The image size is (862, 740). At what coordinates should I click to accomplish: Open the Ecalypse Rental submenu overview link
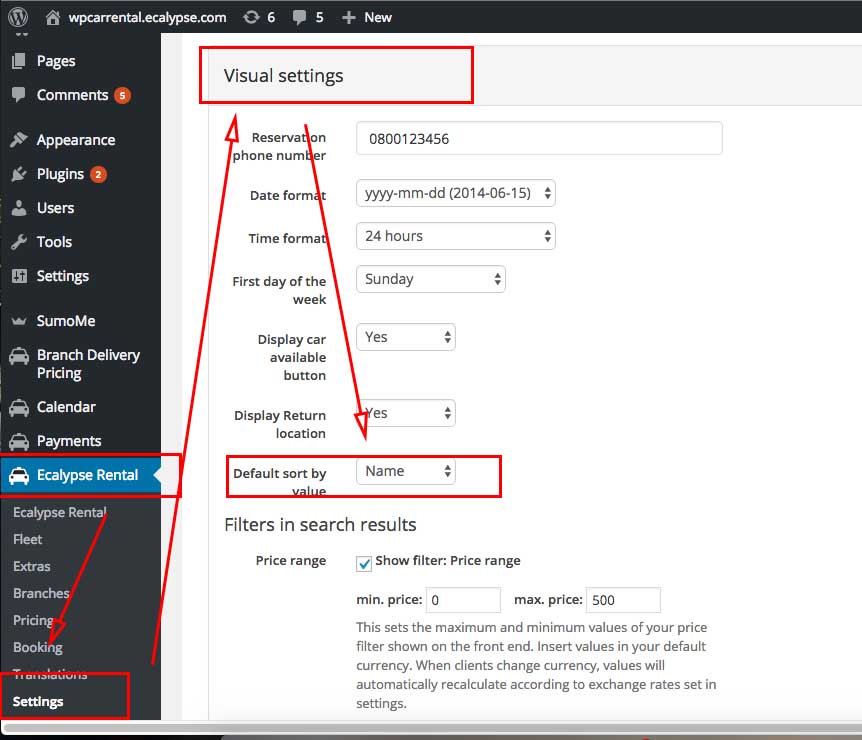[59, 512]
